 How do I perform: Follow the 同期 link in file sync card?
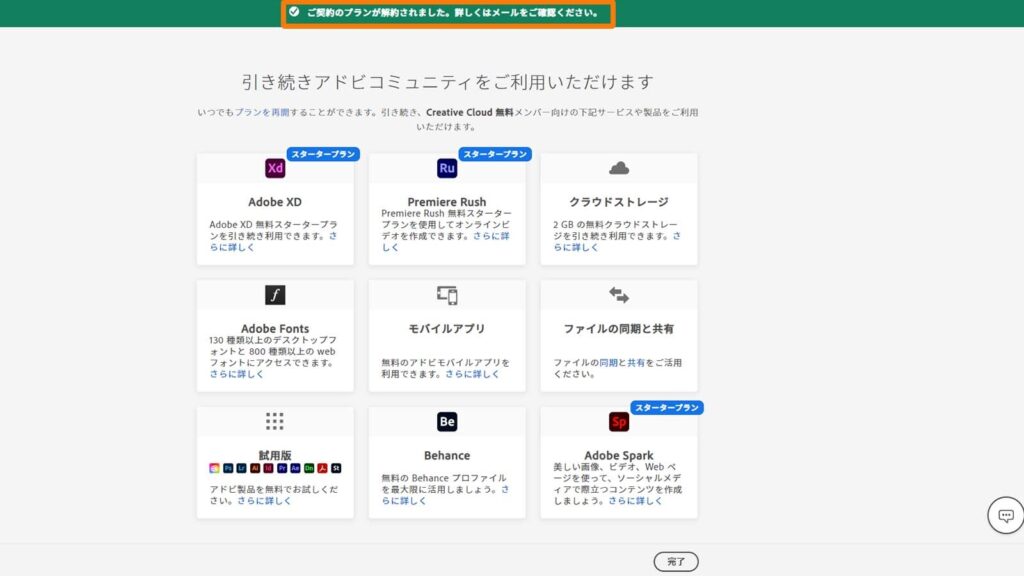click(608, 362)
